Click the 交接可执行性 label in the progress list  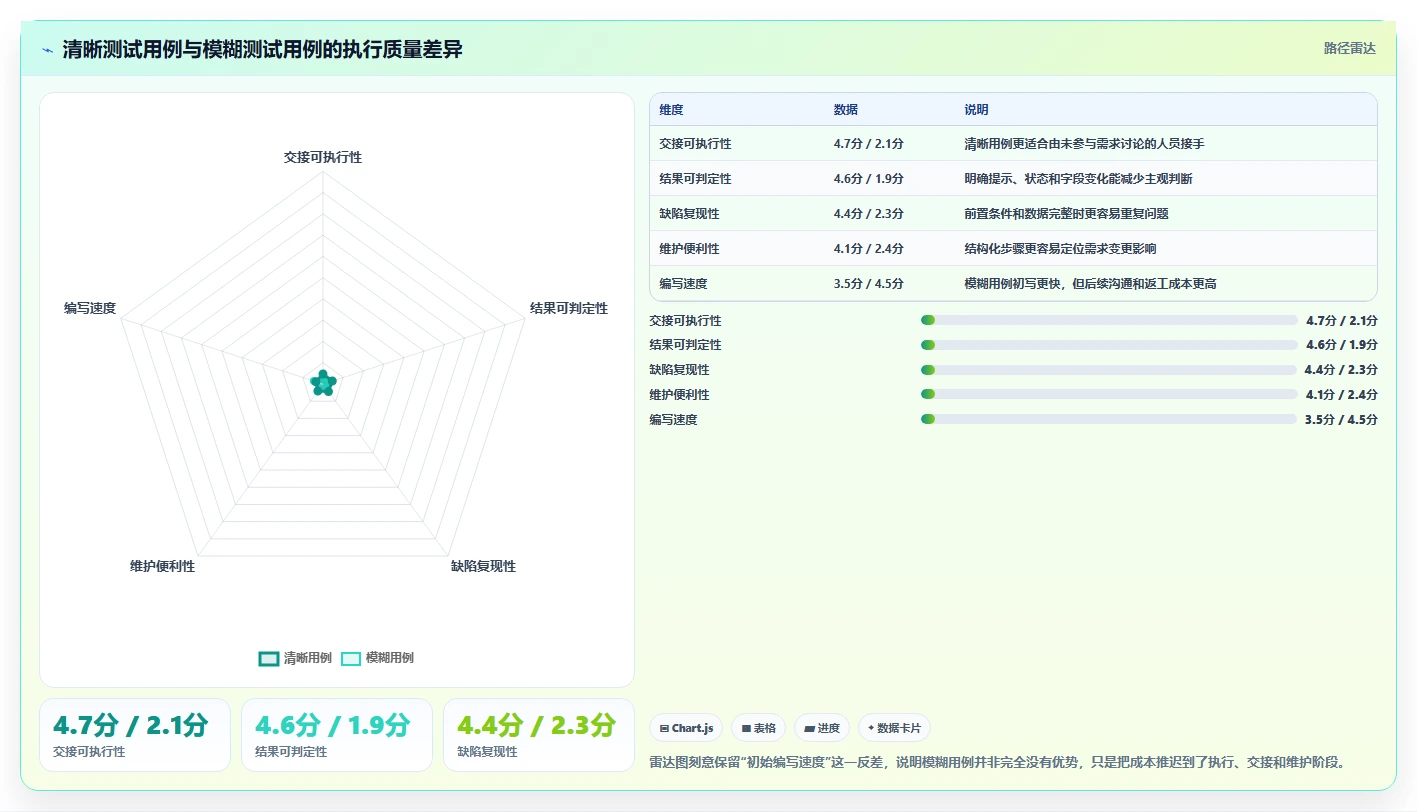click(x=685, y=321)
